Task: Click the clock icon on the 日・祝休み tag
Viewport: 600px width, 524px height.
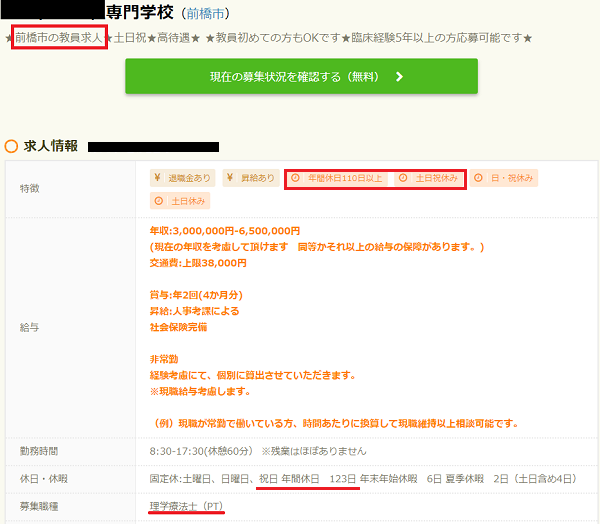Action: coord(478,178)
